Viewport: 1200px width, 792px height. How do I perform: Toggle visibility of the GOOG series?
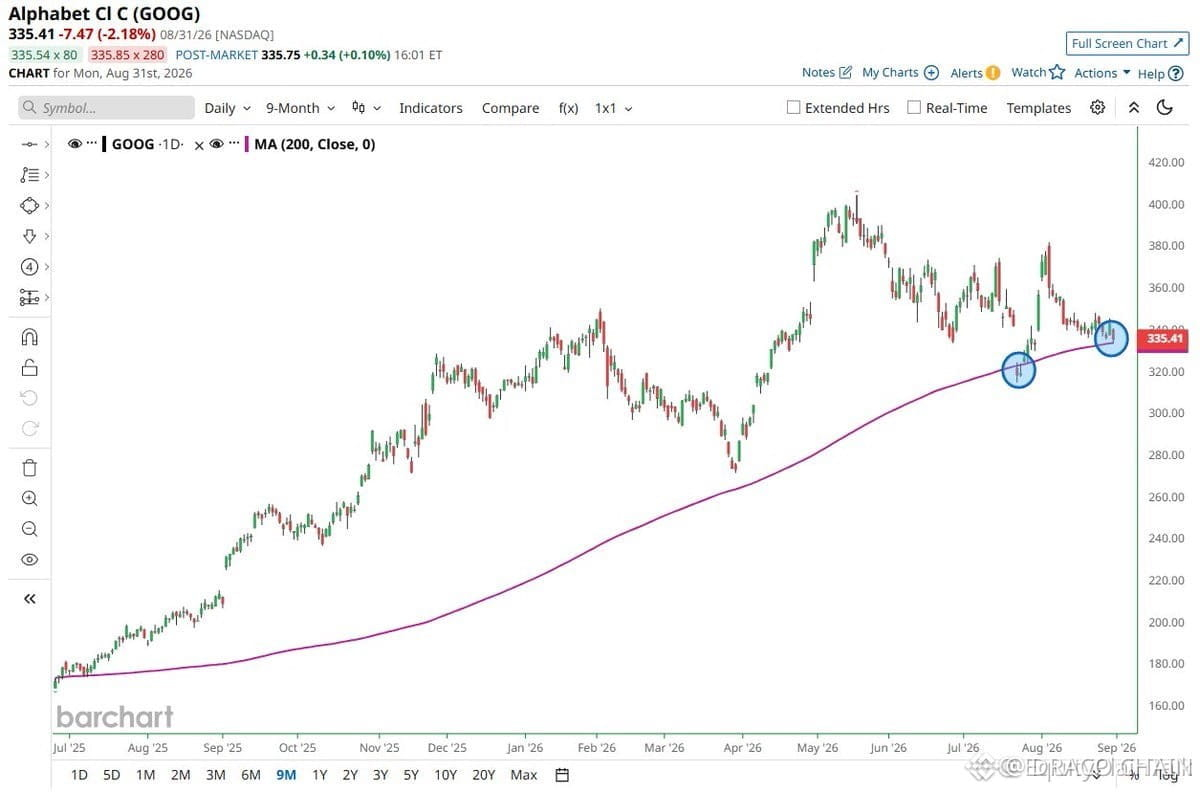pos(75,144)
